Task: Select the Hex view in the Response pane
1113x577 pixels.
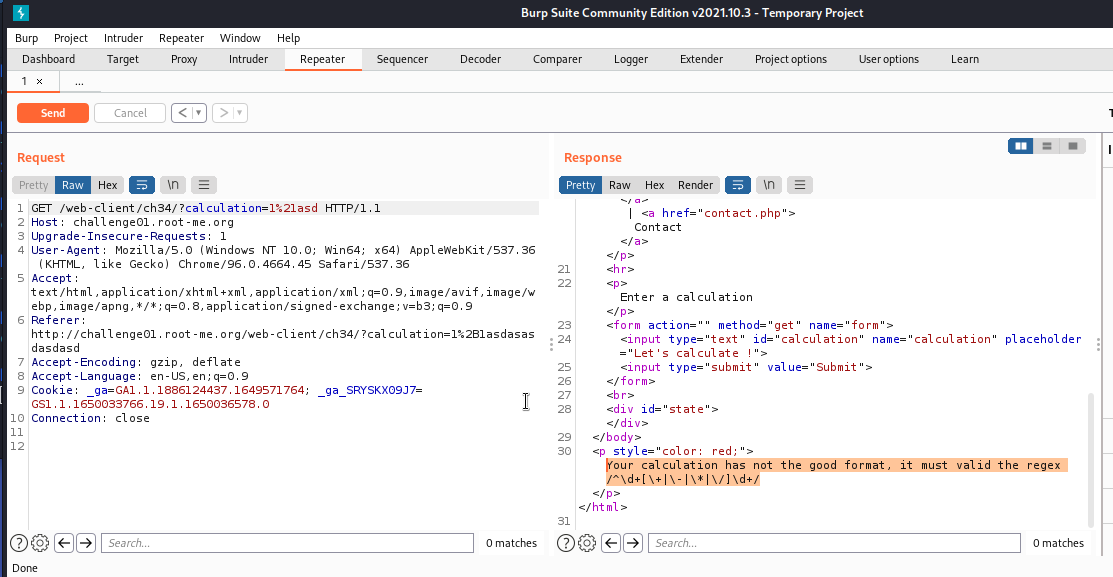Action: click(654, 185)
